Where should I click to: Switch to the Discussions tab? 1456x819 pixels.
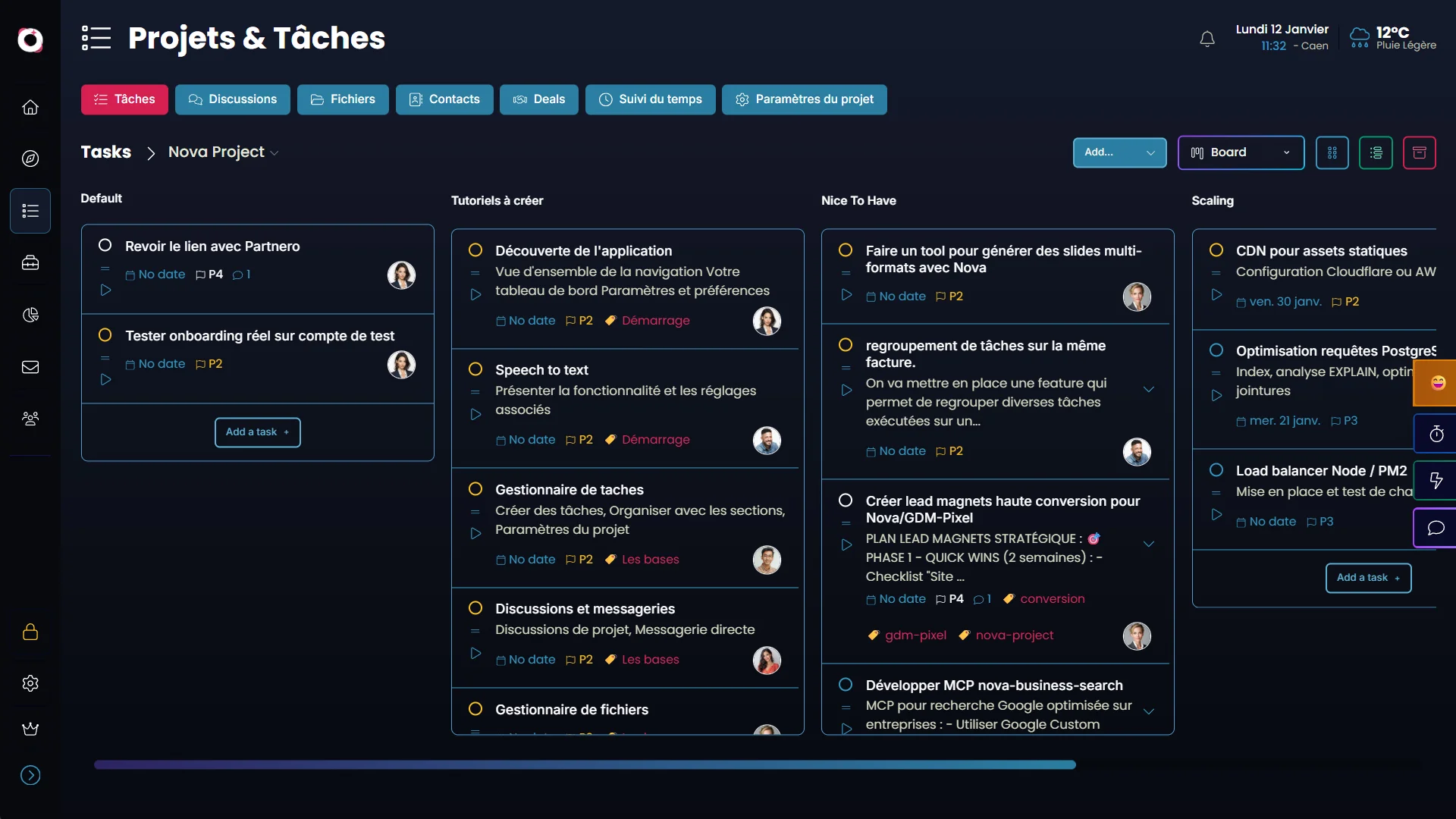(x=233, y=99)
